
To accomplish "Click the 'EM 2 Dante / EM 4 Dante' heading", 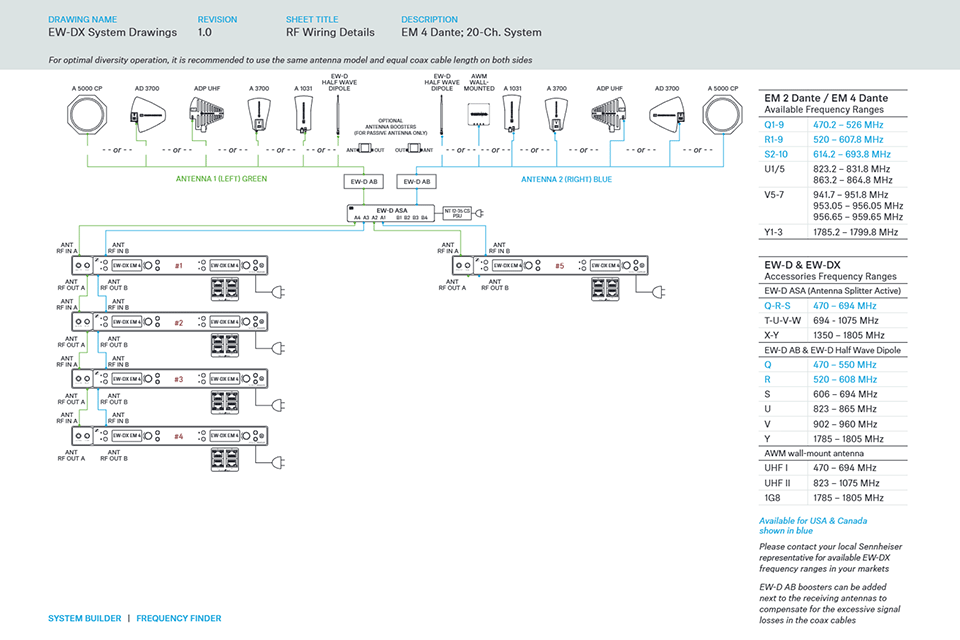I will click(826, 98).
